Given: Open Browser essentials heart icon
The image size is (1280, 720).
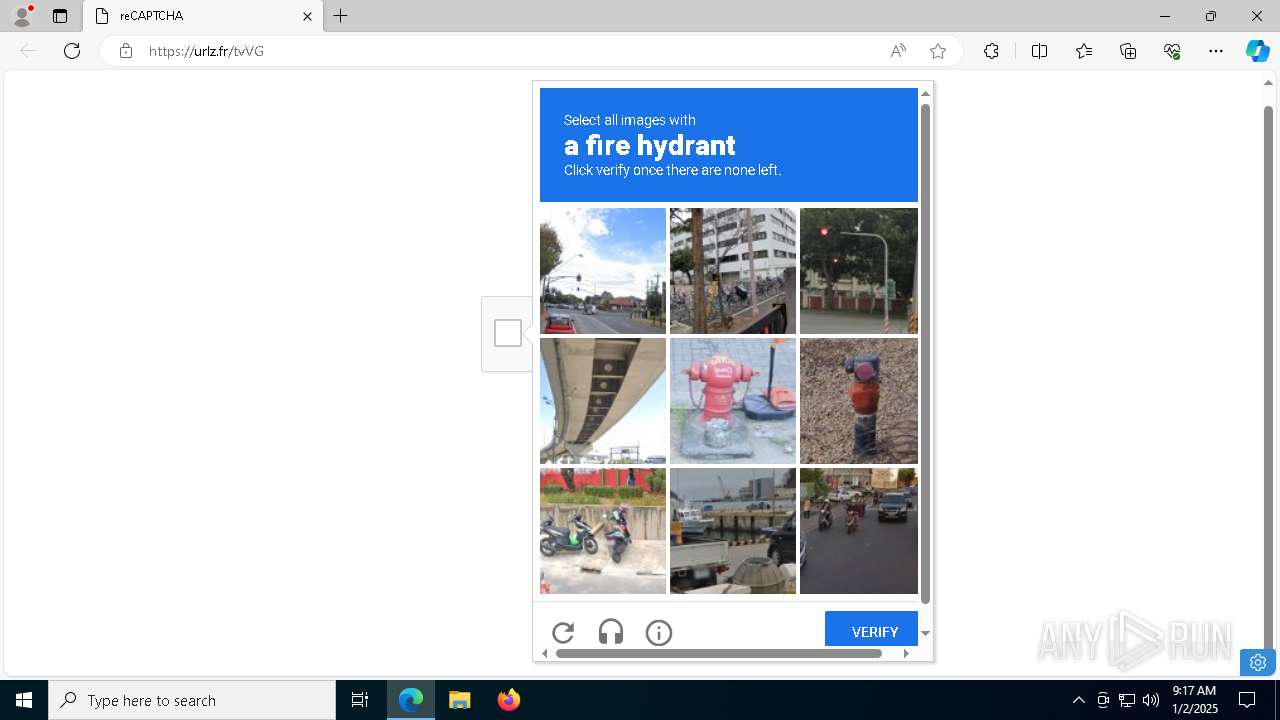Looking at the screenshot, I should (x=1172, y=51).
